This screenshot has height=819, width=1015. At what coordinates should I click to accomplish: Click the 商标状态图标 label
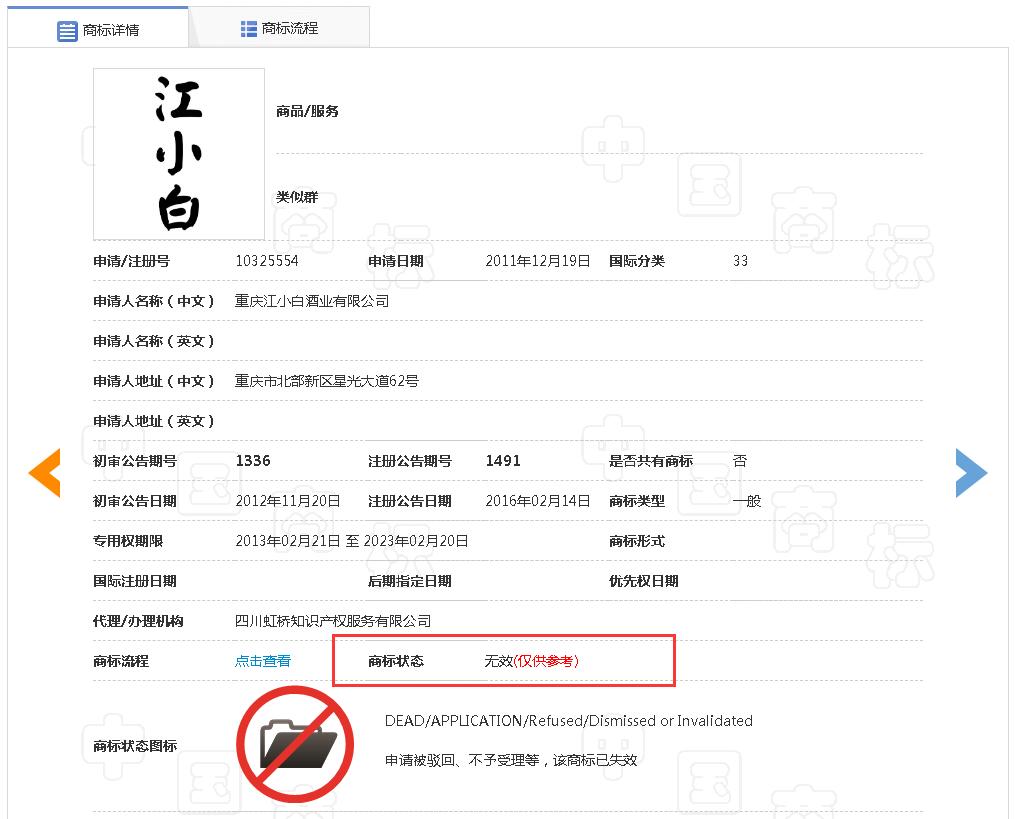point(135,746)
